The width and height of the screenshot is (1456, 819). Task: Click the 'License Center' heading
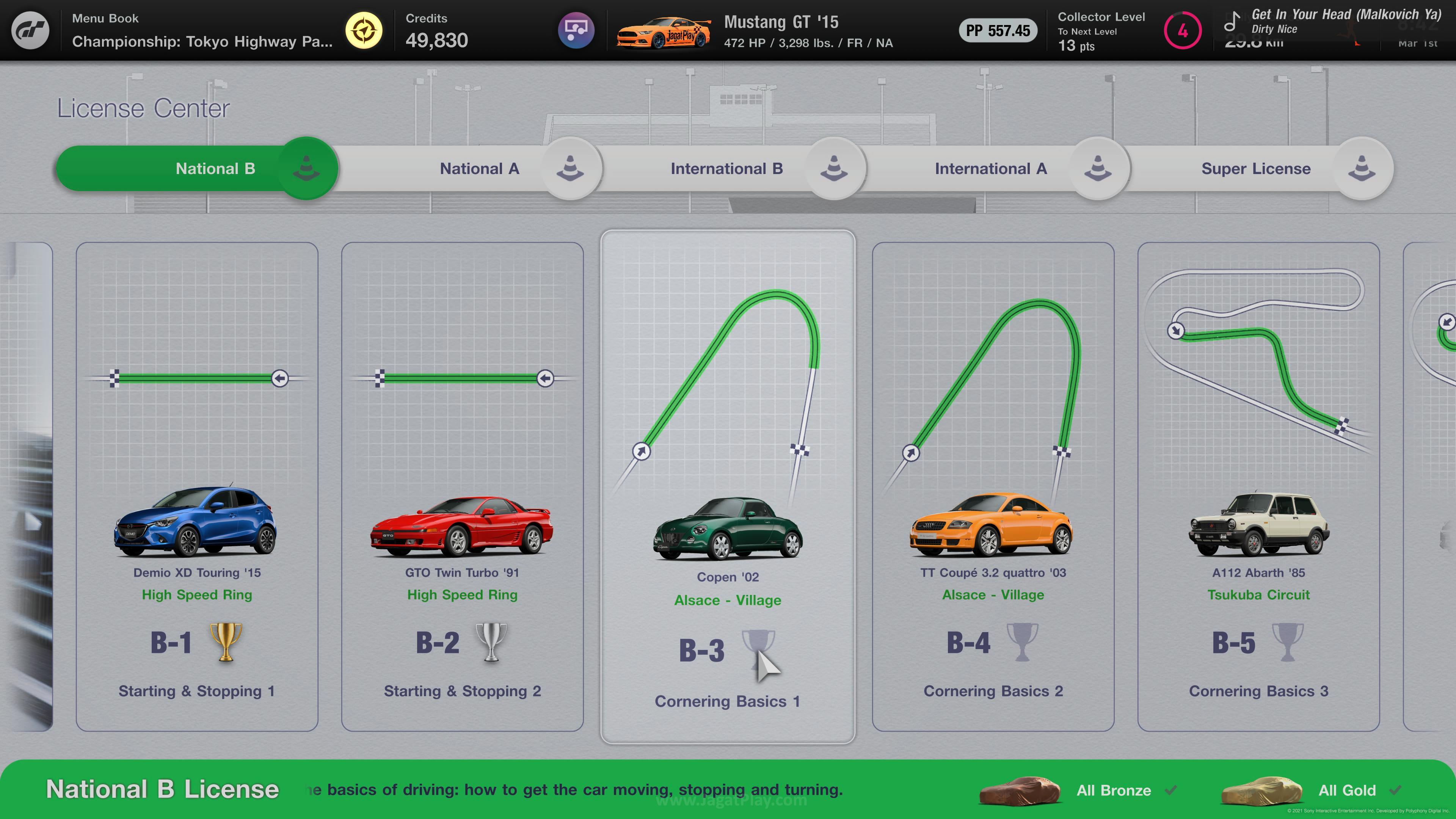point(143,108)
